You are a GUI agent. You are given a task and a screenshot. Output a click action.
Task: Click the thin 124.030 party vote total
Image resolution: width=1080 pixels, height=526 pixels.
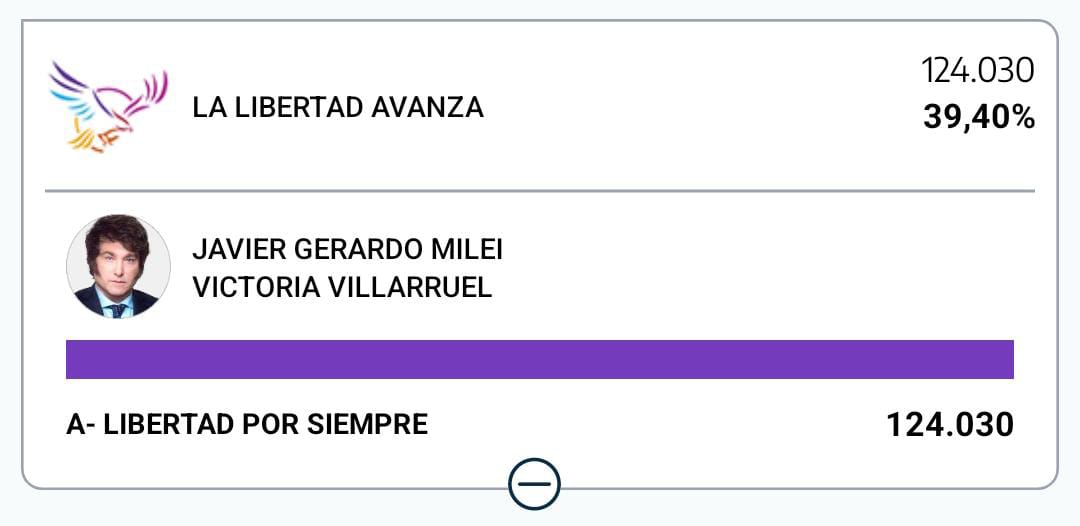pos(977,71)
